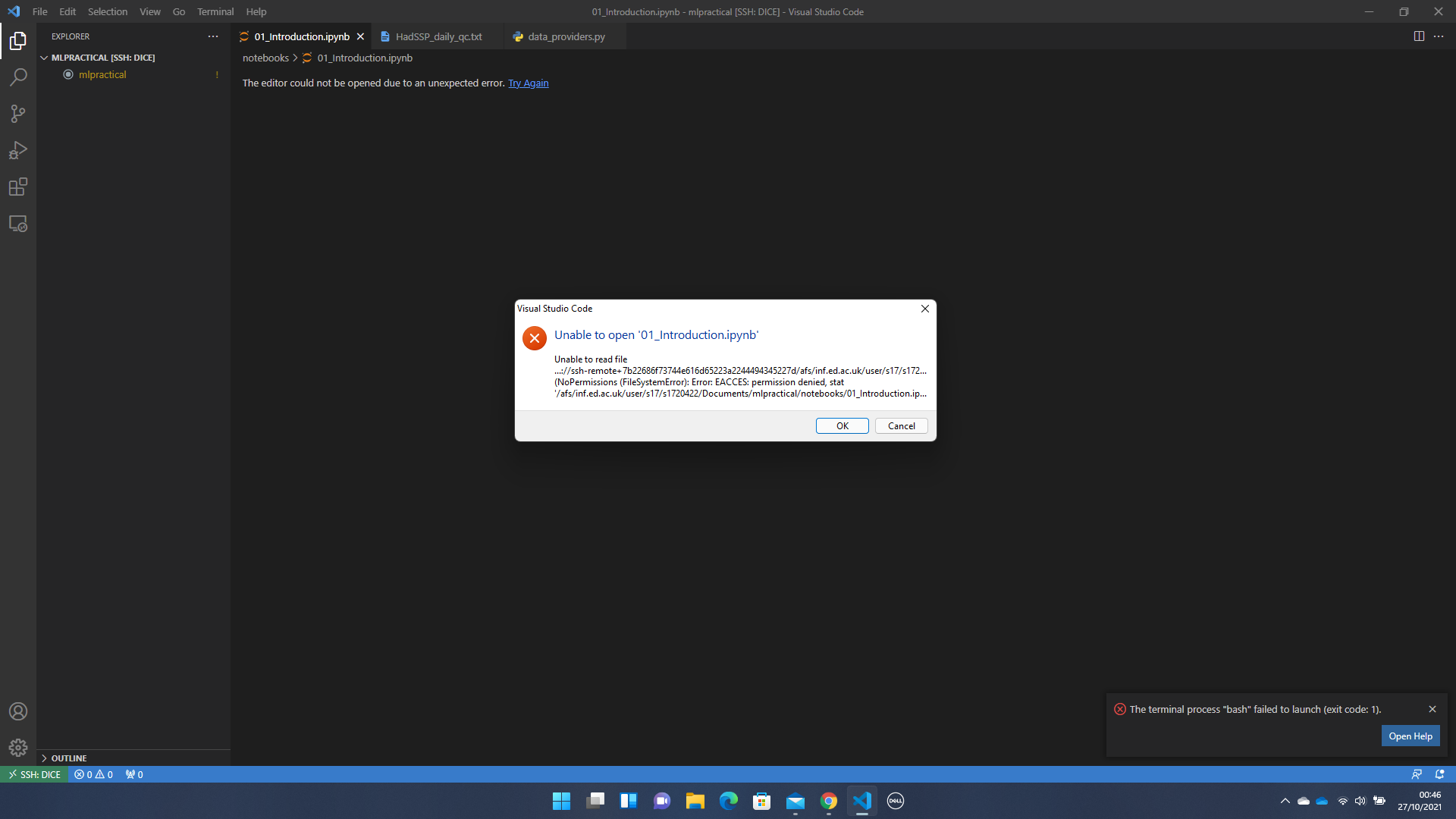Open the Terminal menu

point(215,11)
